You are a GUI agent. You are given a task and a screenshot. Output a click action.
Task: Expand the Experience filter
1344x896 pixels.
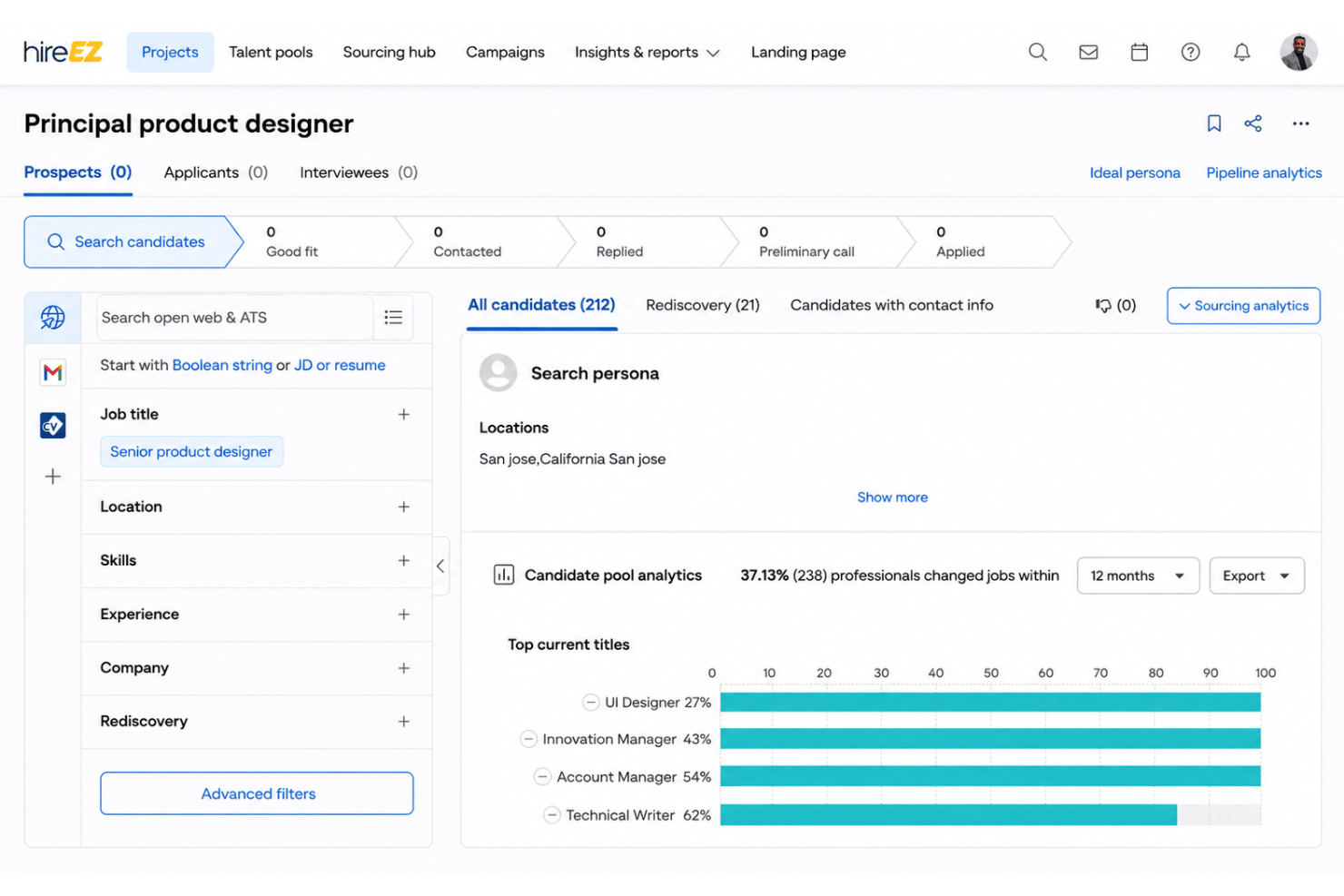tap(403, 614)
